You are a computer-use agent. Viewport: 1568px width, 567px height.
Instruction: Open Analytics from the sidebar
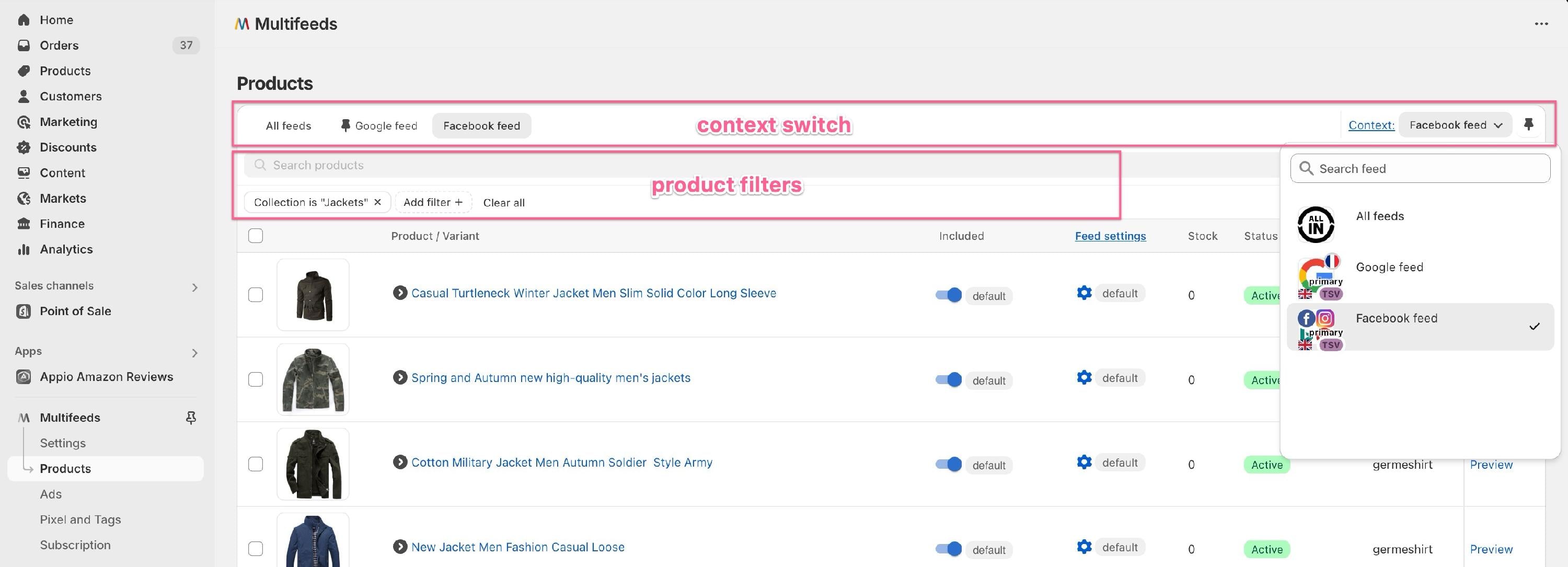point(66,249)
